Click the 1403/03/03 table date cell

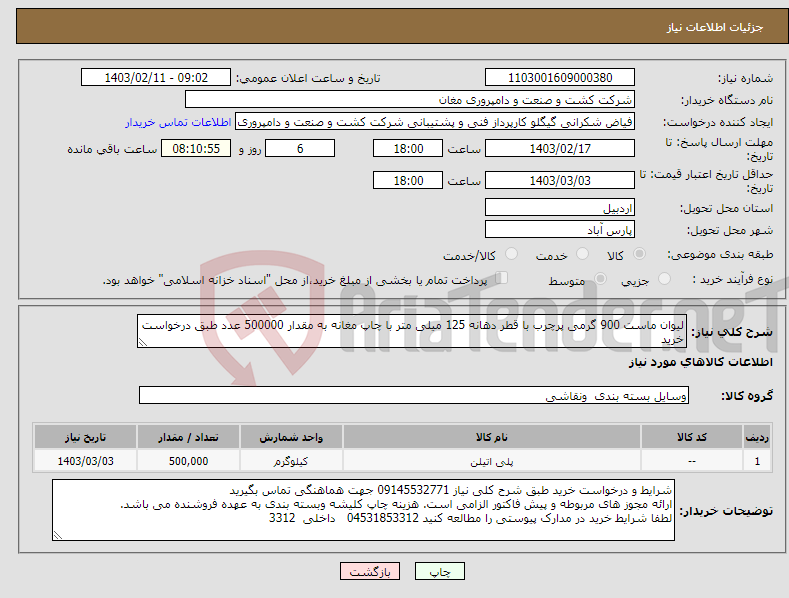pos(85,461)
